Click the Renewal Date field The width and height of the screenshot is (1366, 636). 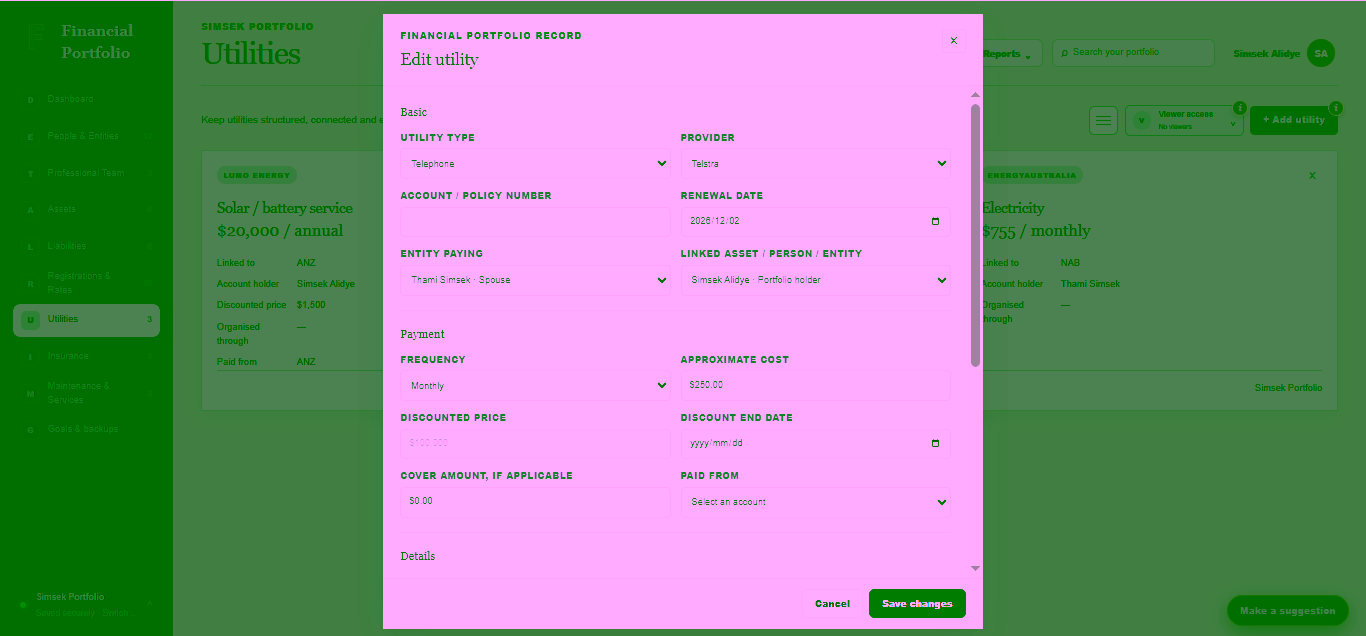[x=815, y=222]
